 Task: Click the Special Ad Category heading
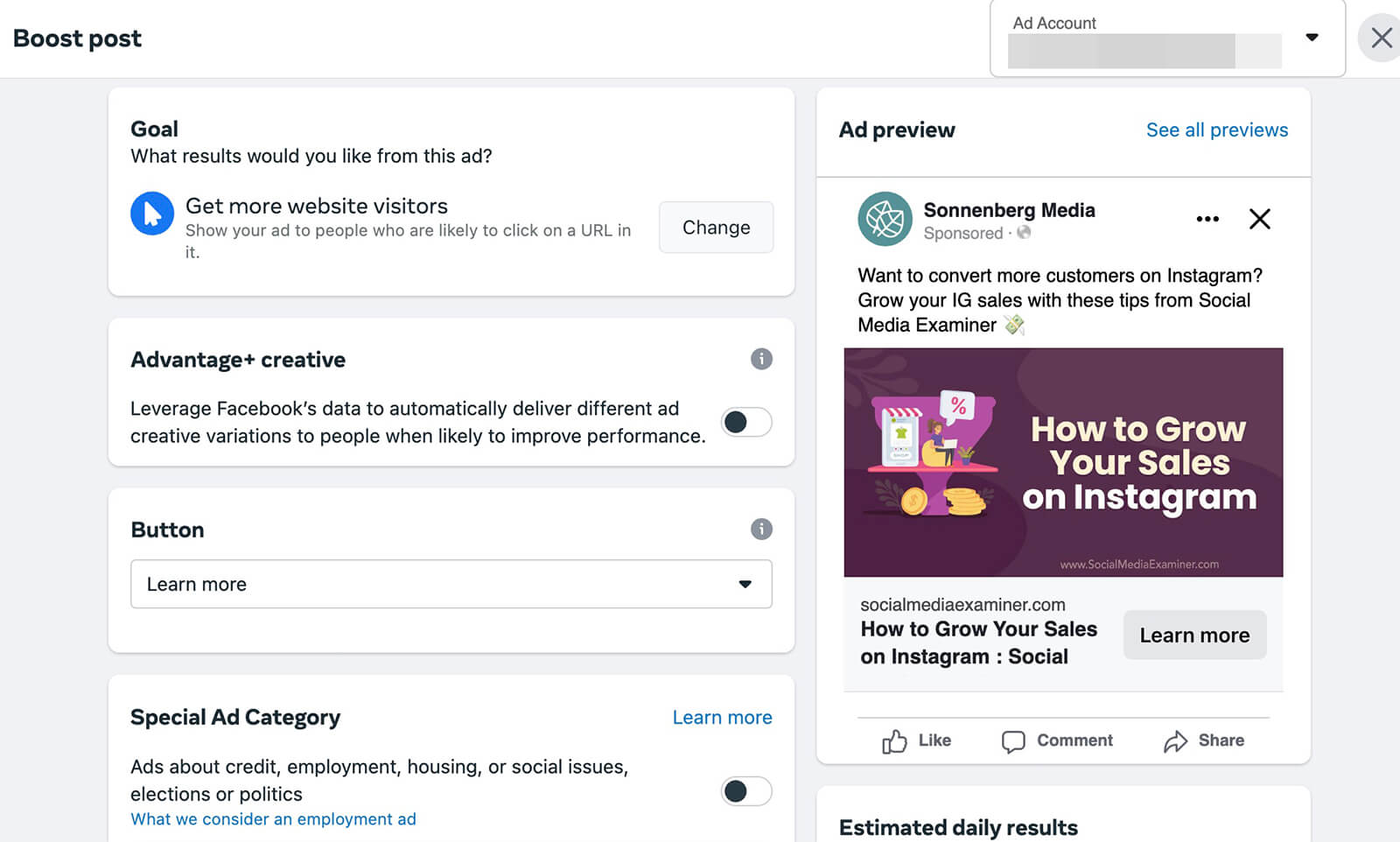[235, 718]
